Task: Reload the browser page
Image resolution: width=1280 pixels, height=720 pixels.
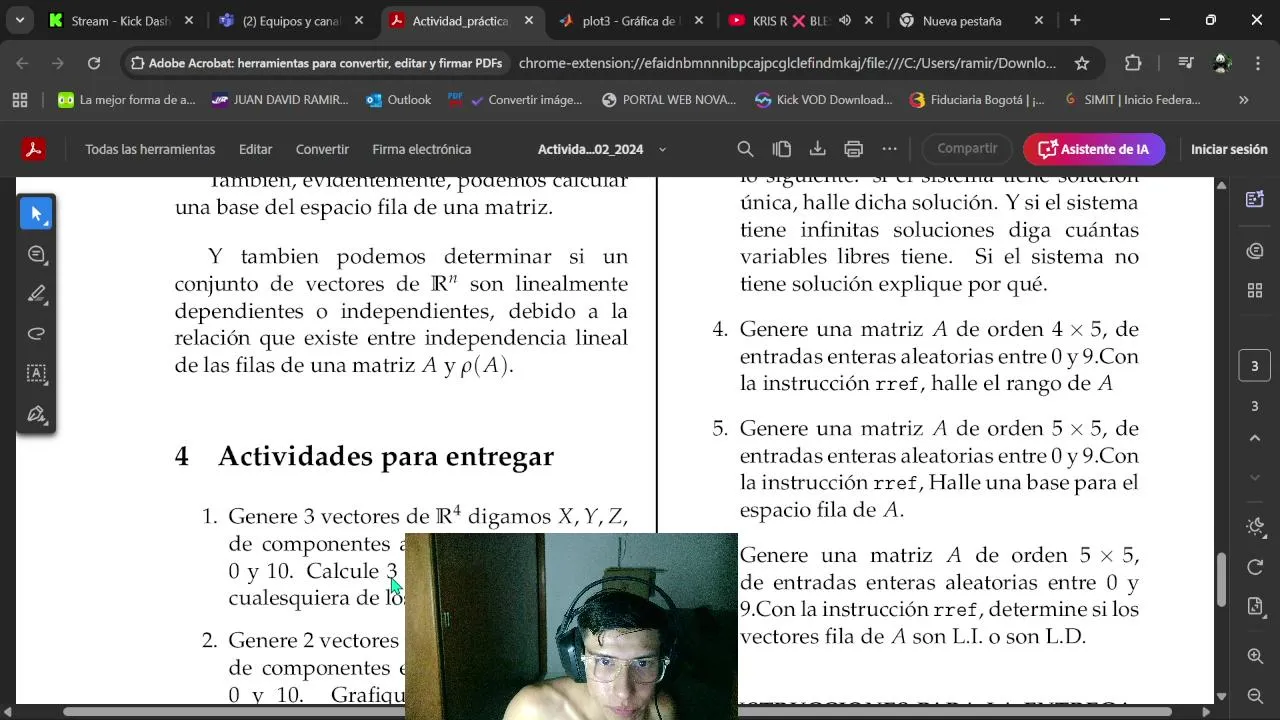Action: pos(94,63)
